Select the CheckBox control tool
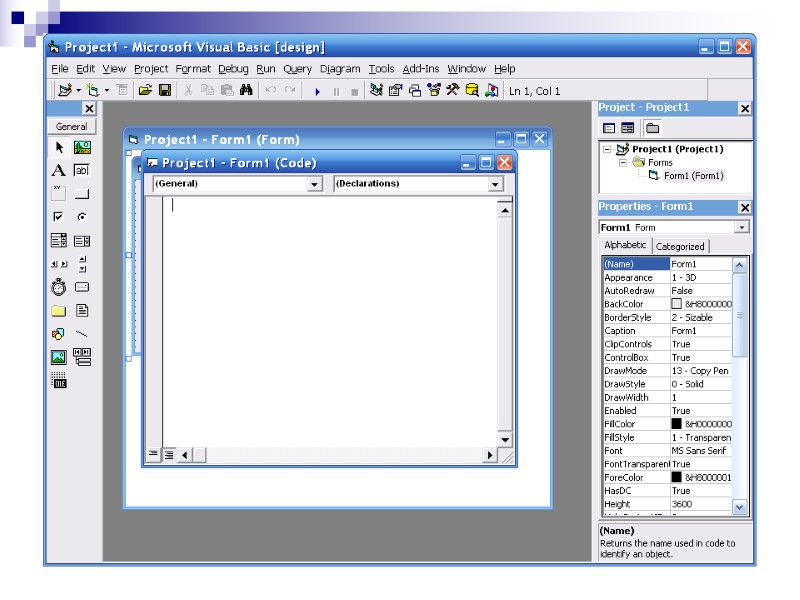800x600 pixels. point(59,217)
